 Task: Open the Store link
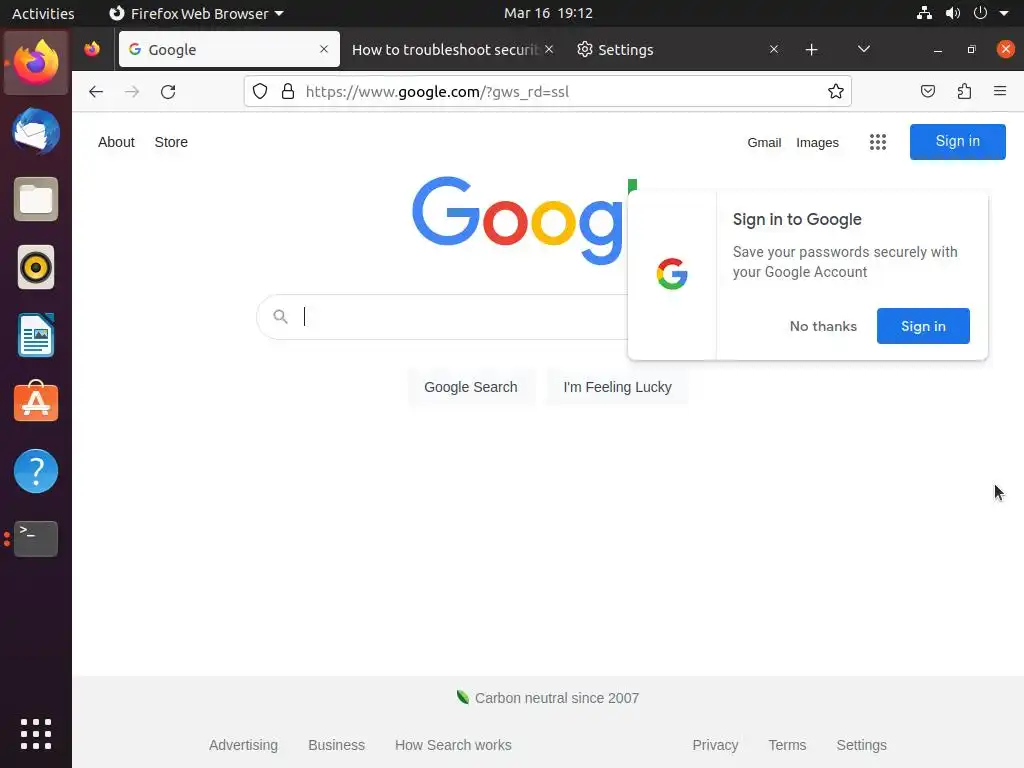tap(171, 142)
